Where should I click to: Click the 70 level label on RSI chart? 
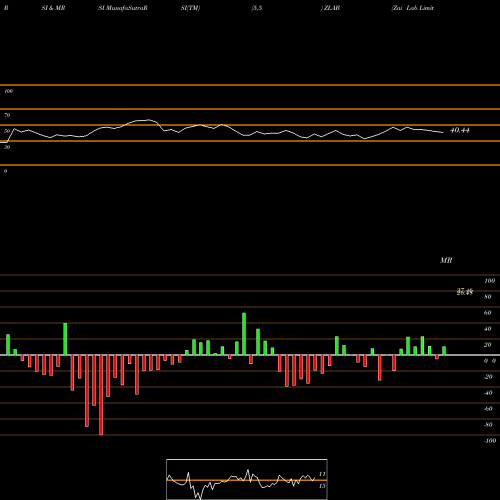click(7, 115)
